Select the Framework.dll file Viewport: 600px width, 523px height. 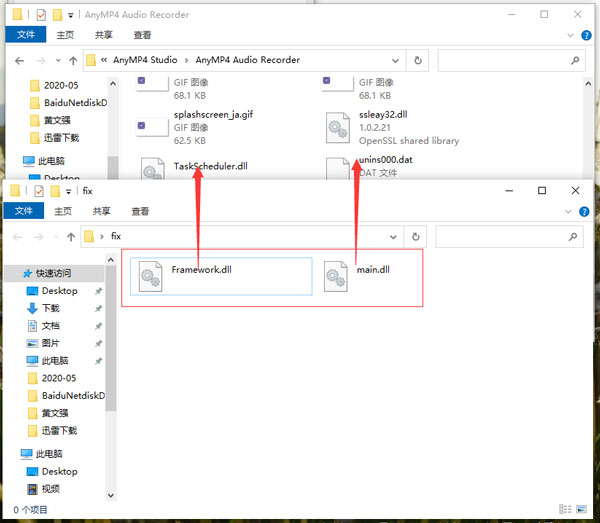pyautogui.click(x=221, y=276)
